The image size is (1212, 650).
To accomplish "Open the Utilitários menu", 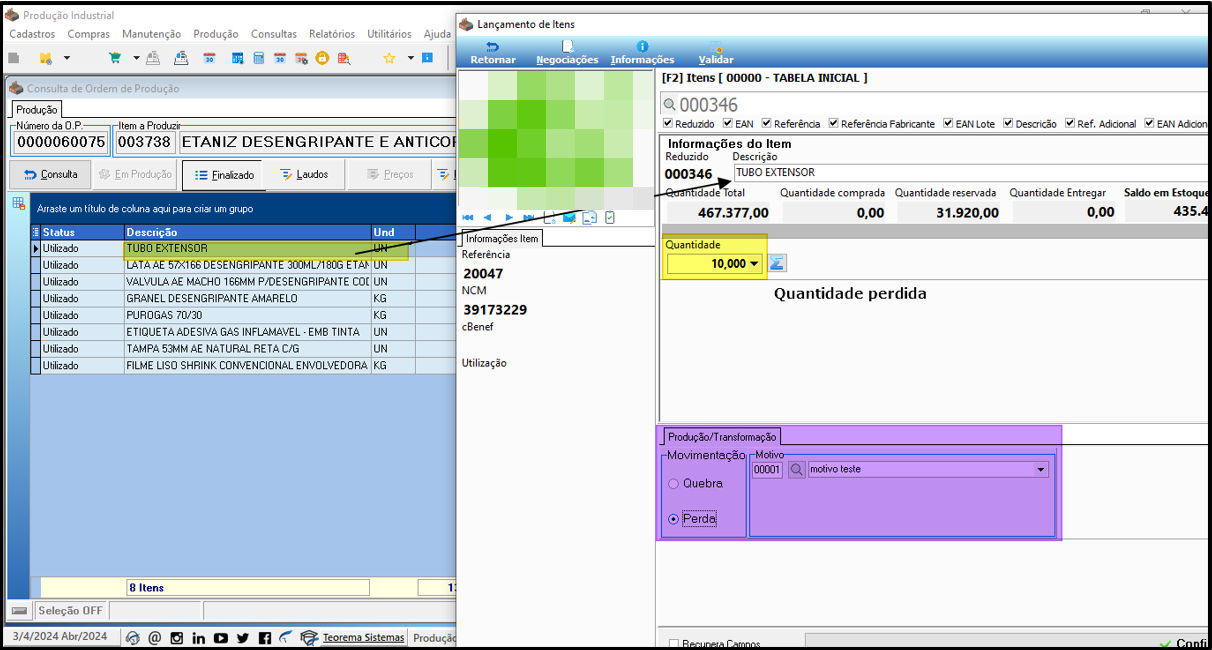I will [x=390, y=34].
